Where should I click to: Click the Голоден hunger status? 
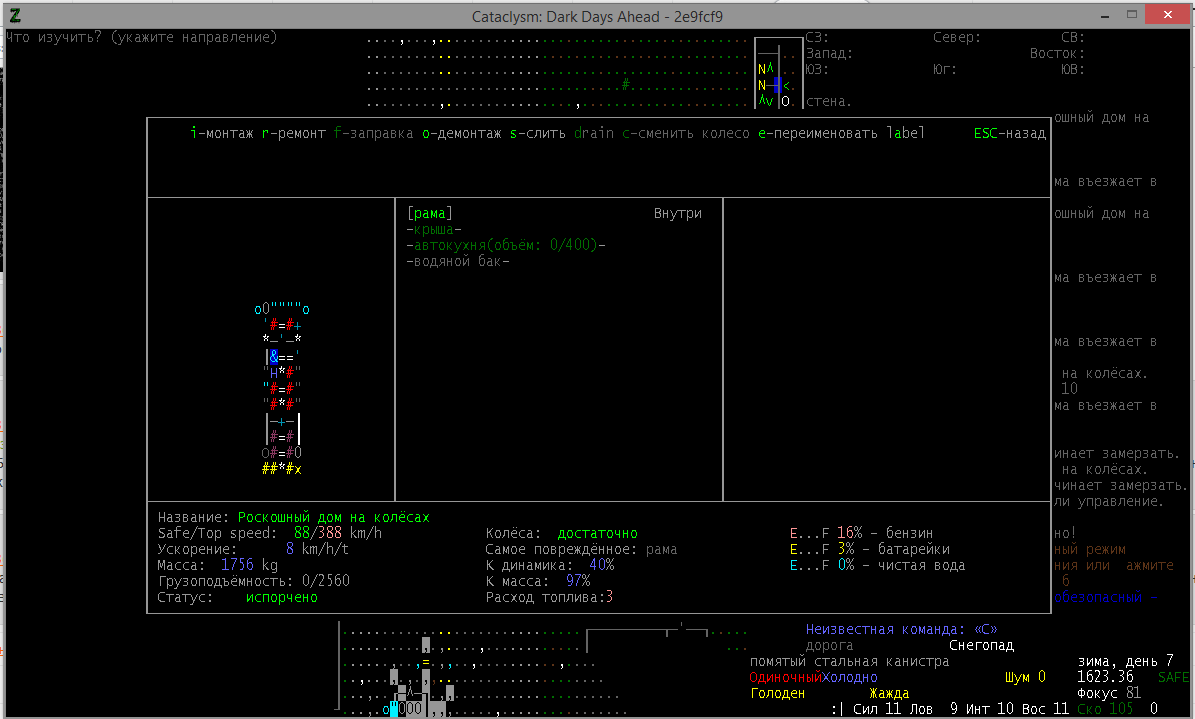[x=777, y=694]
